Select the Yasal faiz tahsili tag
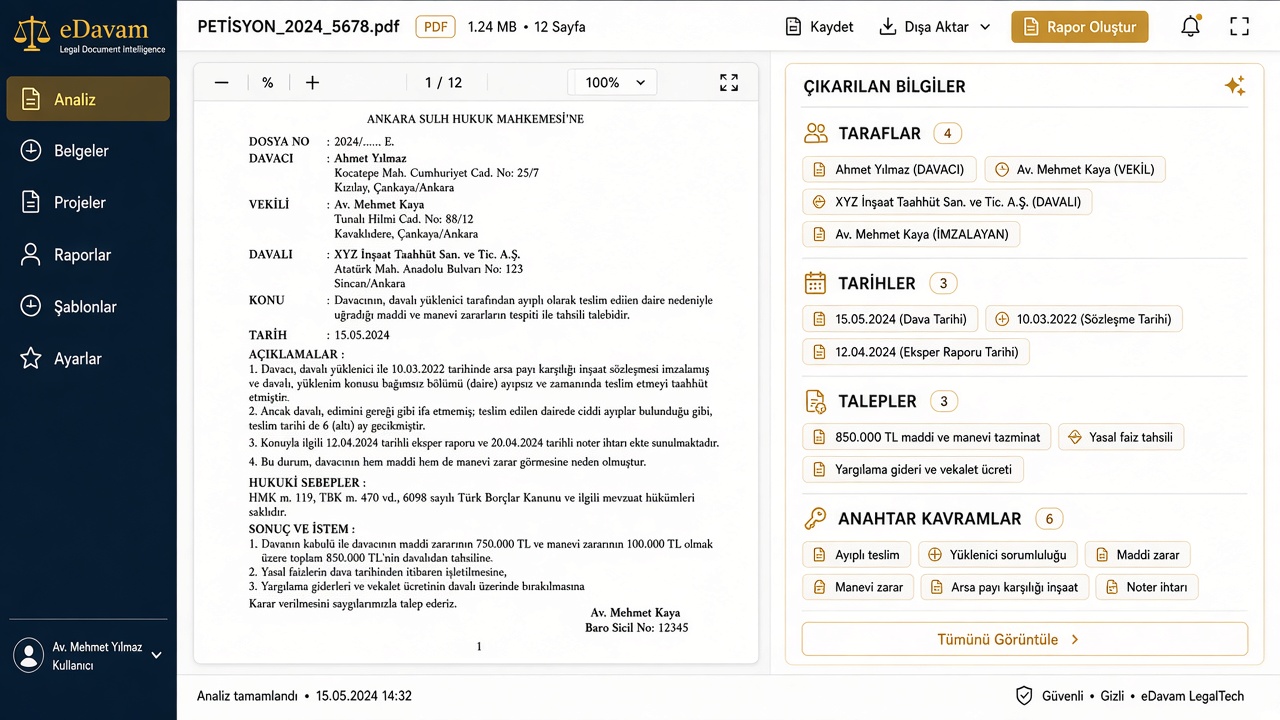The image size is (1280, 720). point(1121,437)
